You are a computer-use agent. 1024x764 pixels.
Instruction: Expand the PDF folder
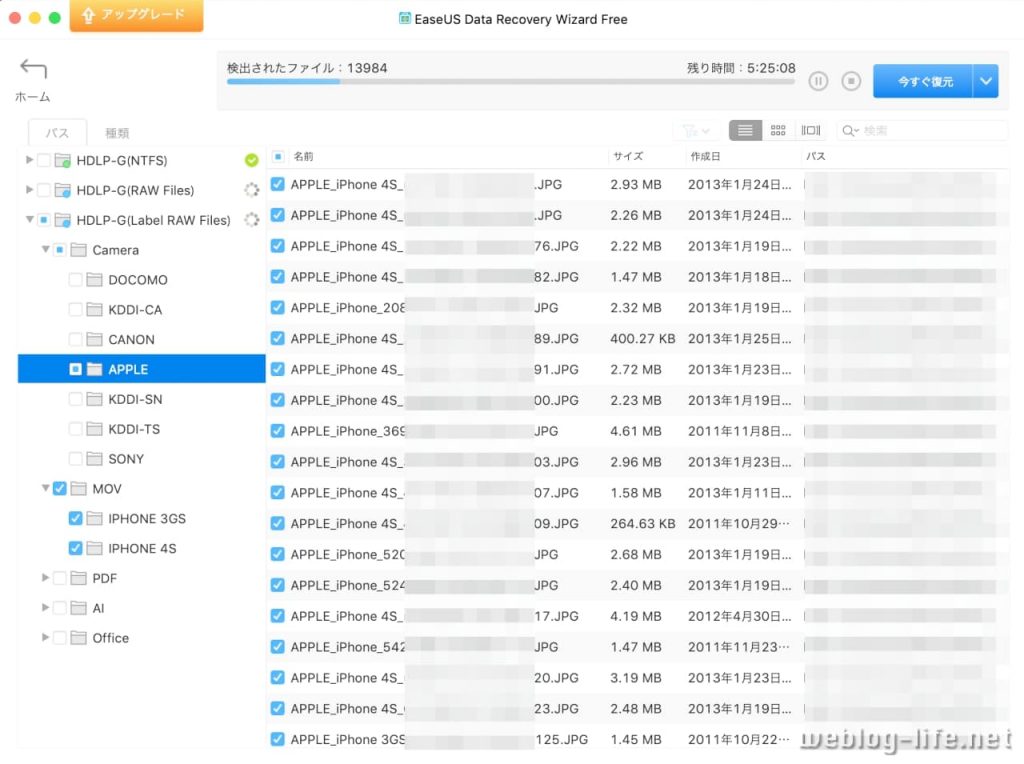coord(45,577)
